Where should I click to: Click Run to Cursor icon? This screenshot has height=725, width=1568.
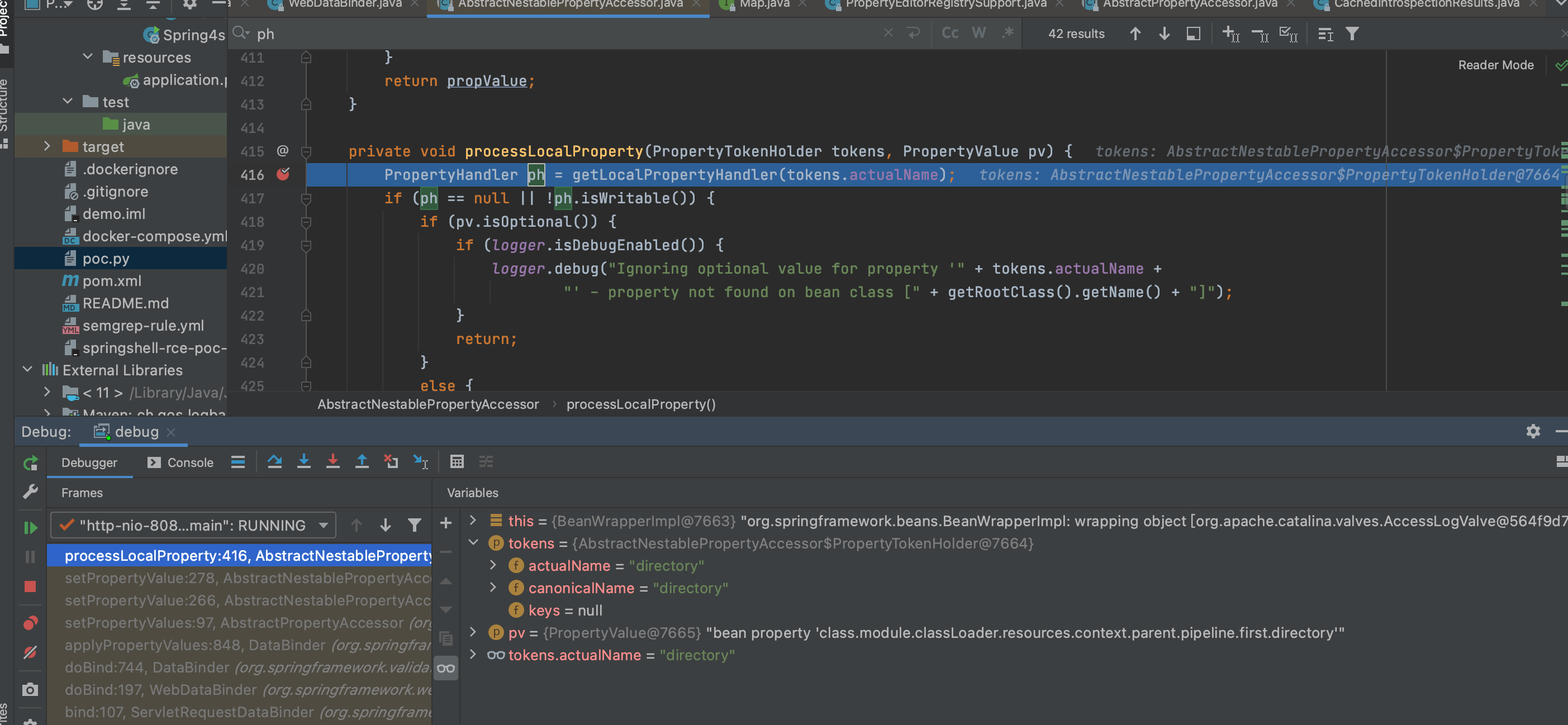(x=420, y=462)
